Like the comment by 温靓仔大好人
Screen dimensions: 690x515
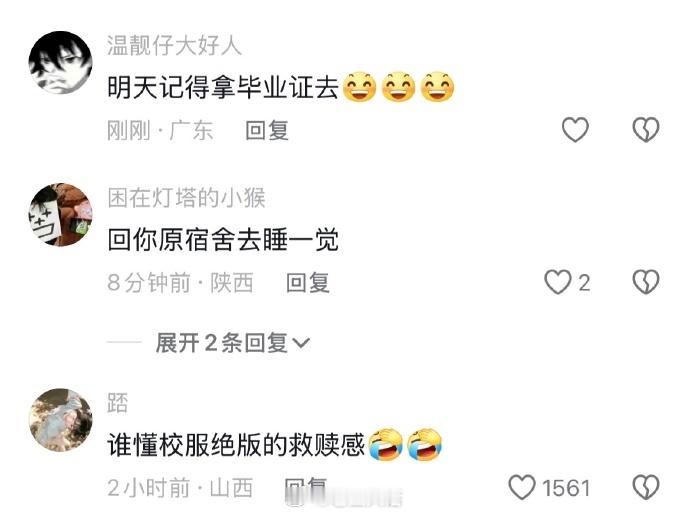pyautogui.click(x=575, y=130)
